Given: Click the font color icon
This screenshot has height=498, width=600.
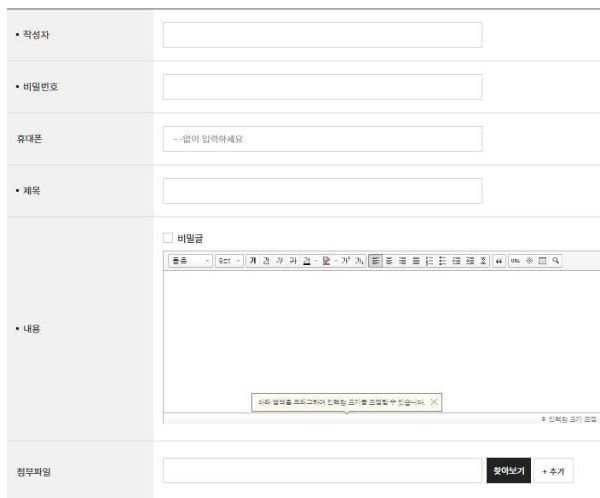Looking at the screenshot, I should click(x=307, y=261).
